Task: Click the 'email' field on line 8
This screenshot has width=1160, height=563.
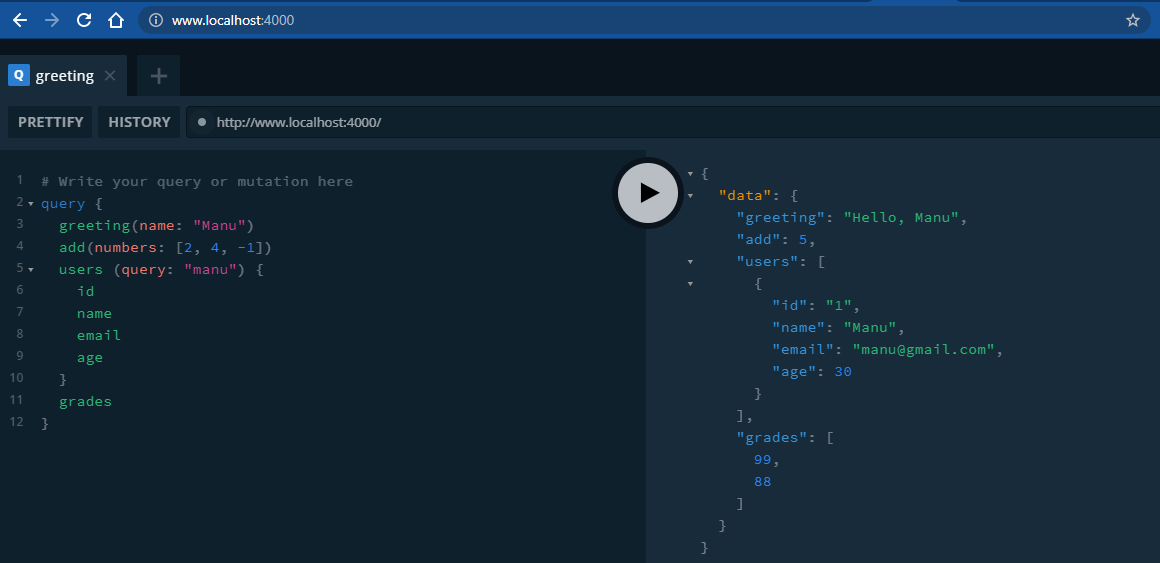Action: (98, 336)
